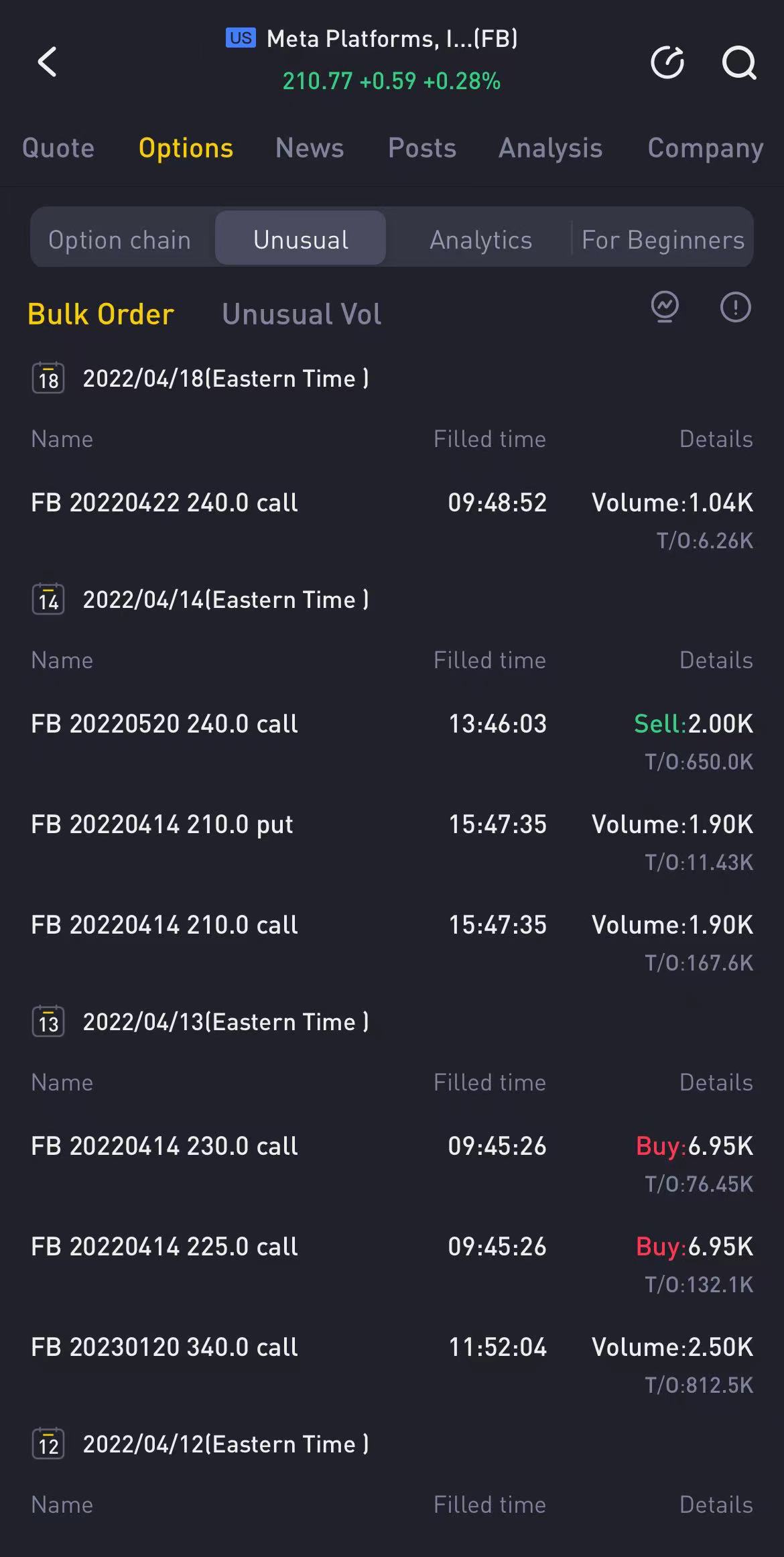Open FB 20220422 240.0 call order
The image size is (784, 1557).
164,503
